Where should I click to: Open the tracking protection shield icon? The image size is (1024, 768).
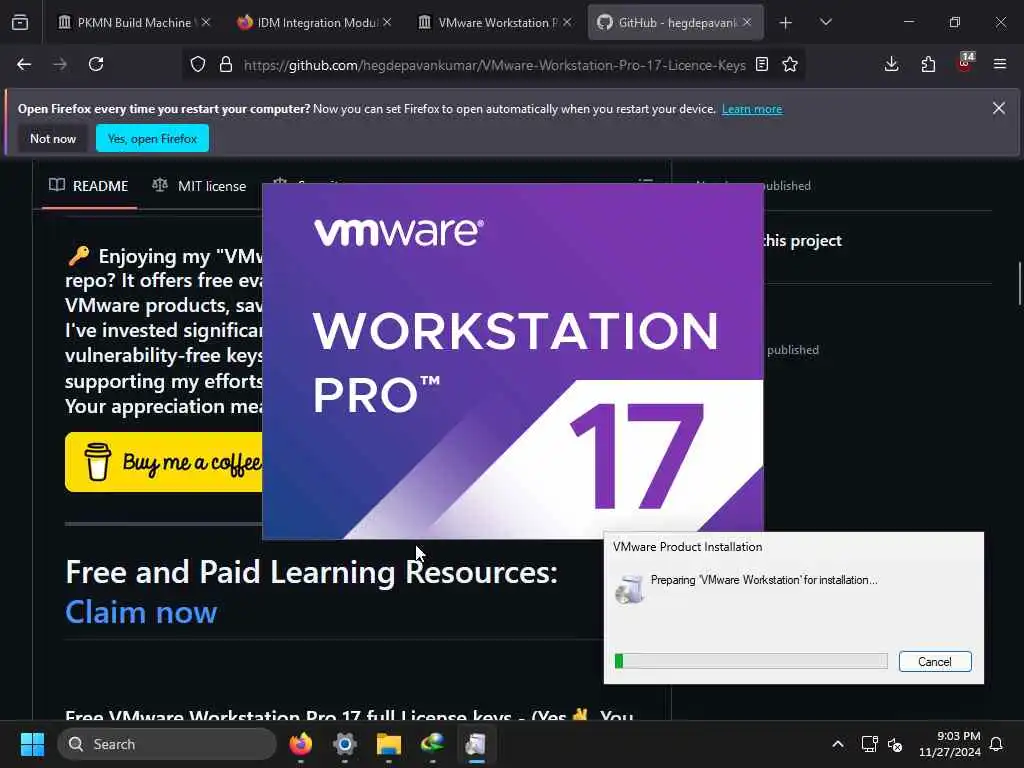click(198, 64)
